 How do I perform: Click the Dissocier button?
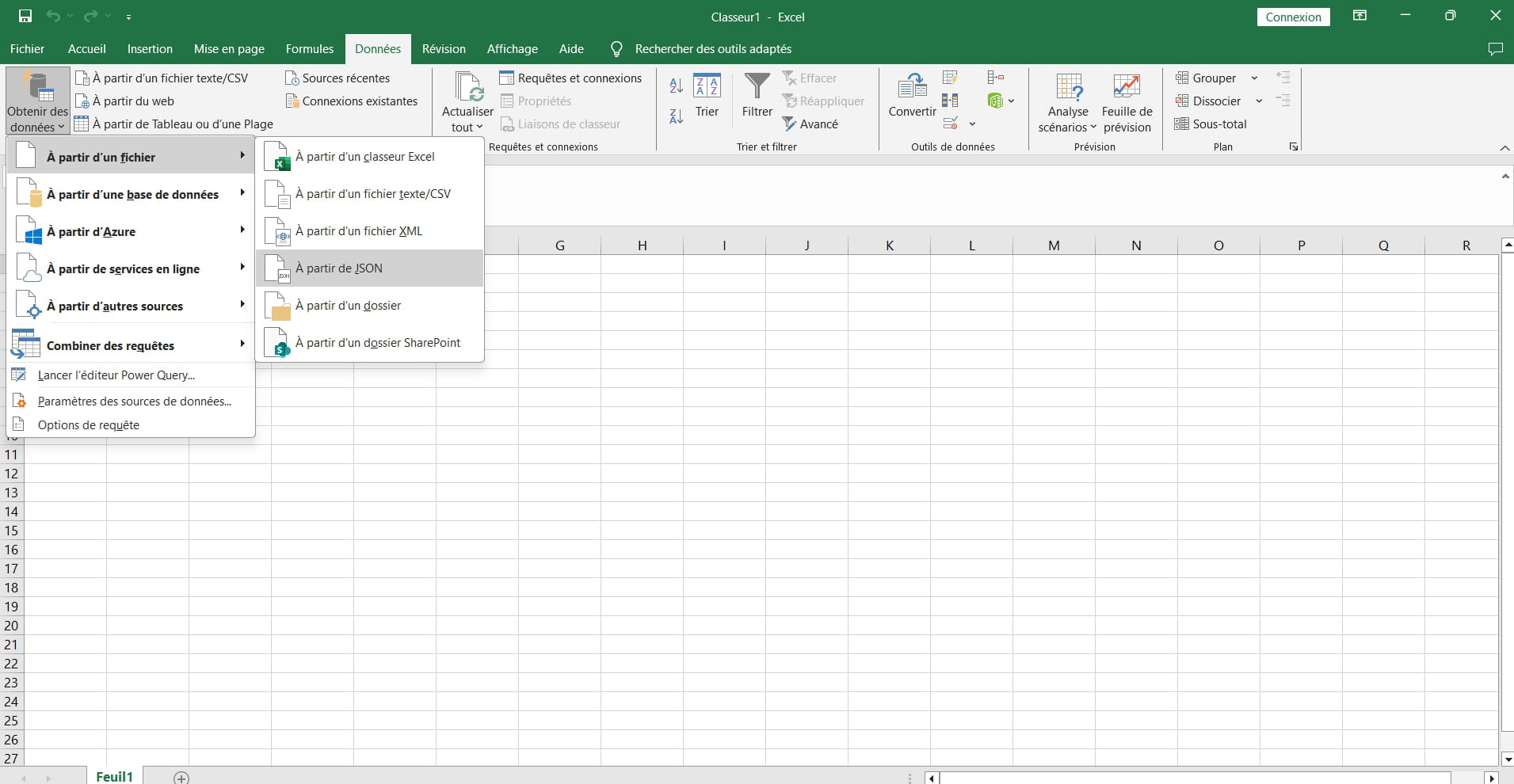pos(1207,101)
